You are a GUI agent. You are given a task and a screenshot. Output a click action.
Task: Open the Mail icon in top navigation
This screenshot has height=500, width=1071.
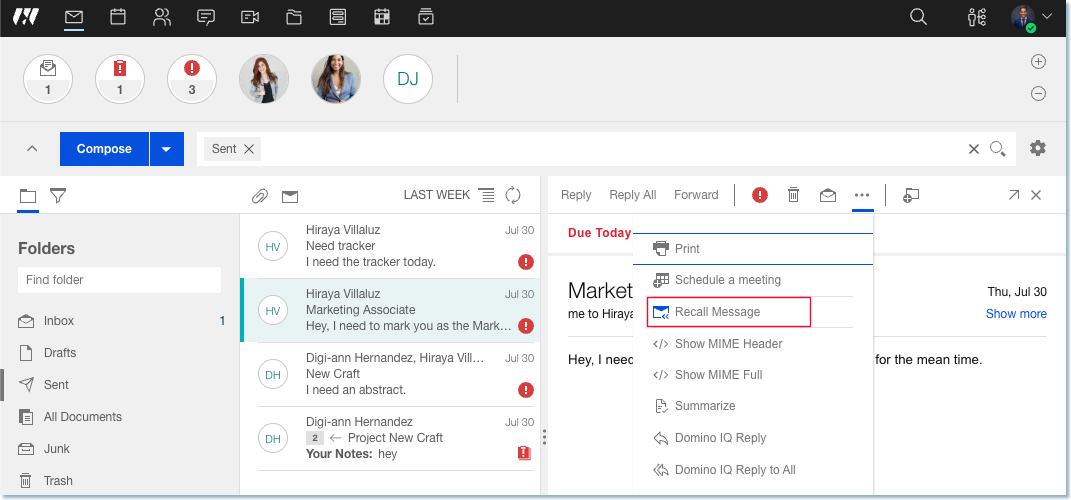pos(74,16)
